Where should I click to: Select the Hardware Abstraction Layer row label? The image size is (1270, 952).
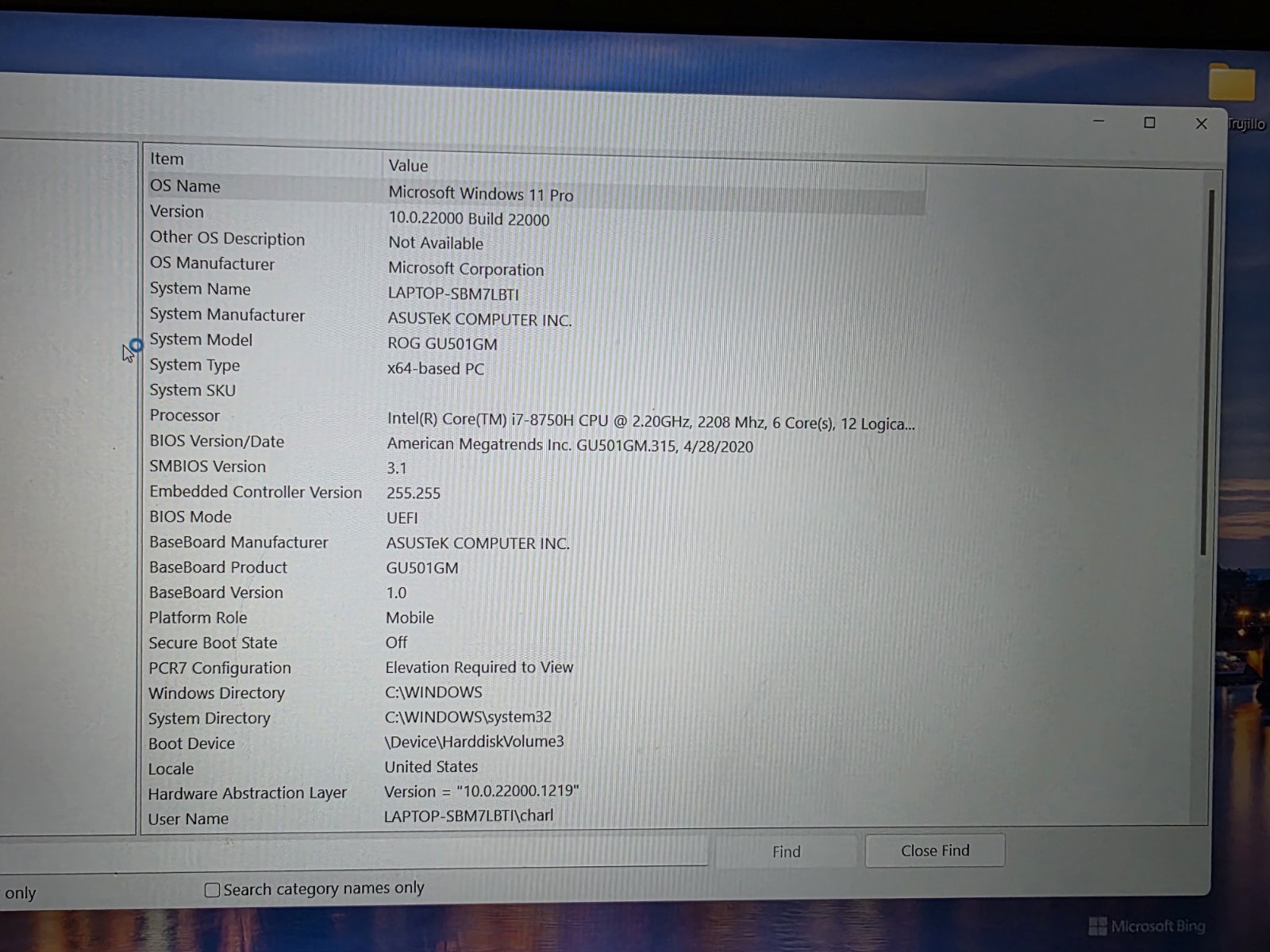coord(248,793)
